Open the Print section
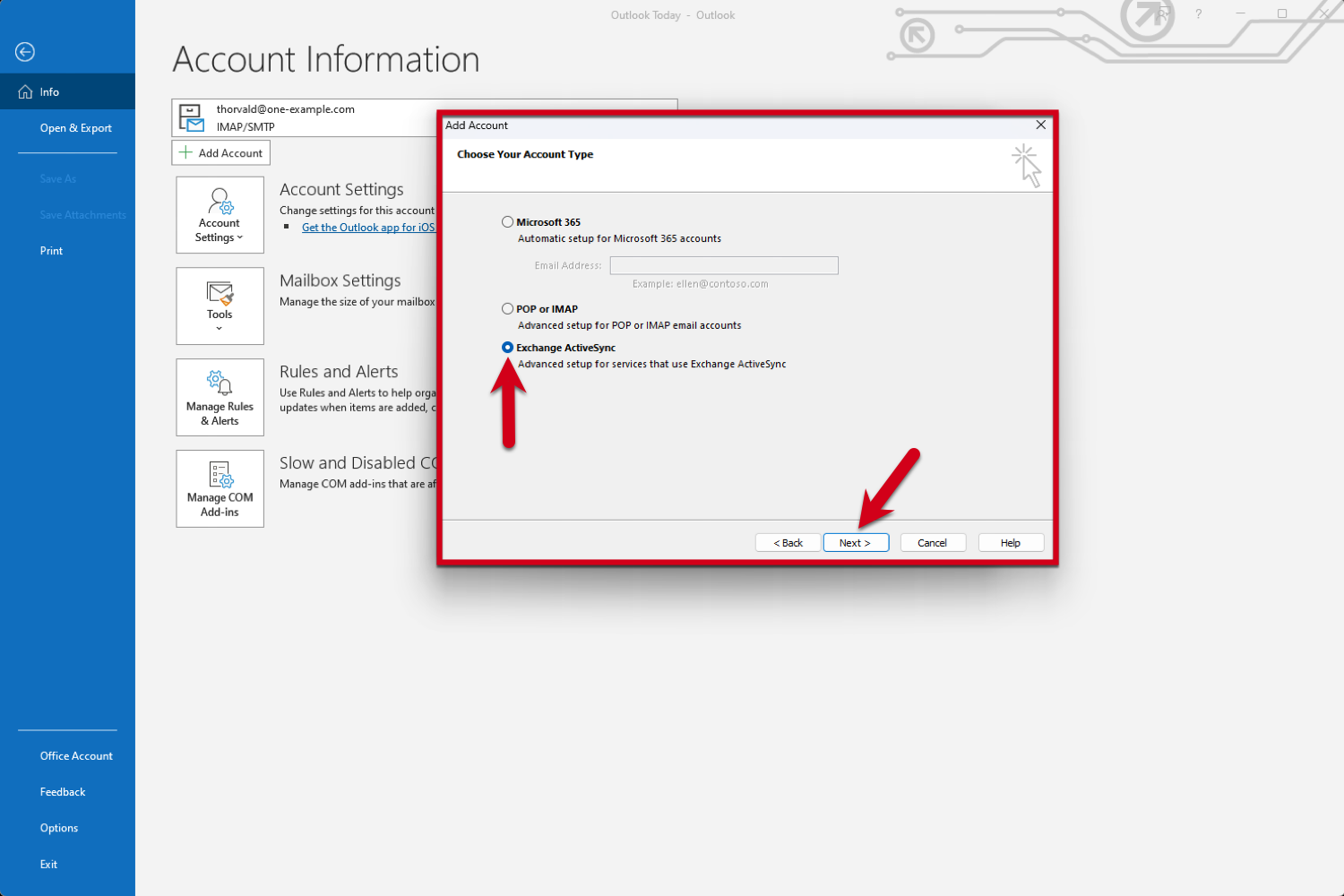 (x=51, y=250)
